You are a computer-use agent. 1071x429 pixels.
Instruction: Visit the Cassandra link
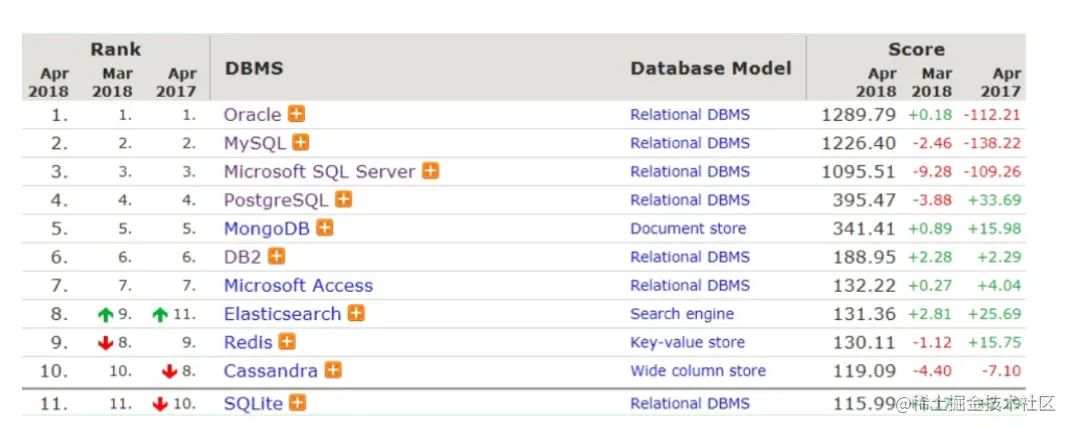[x=270, y=371]
